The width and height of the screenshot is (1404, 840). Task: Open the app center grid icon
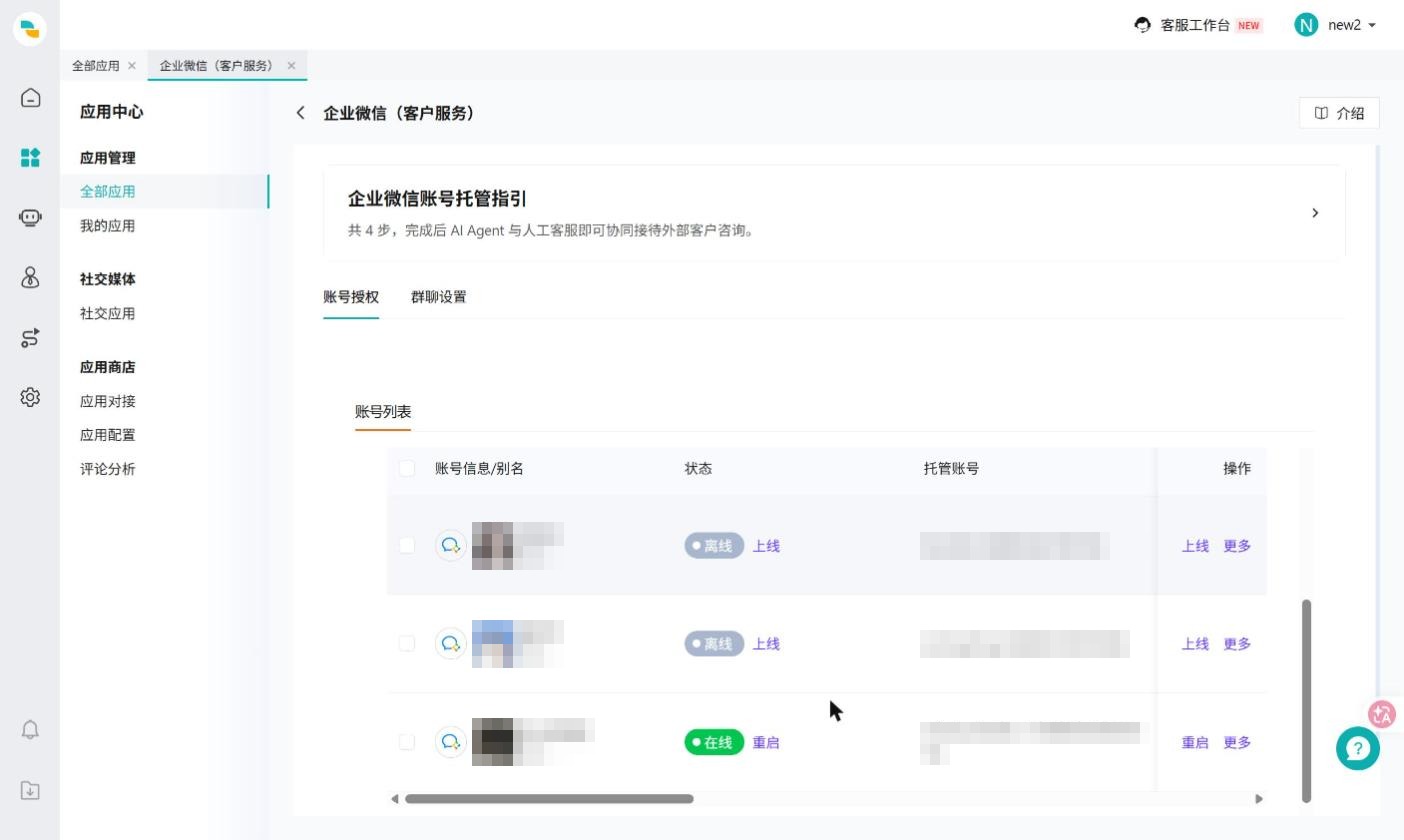click(30, 158)
